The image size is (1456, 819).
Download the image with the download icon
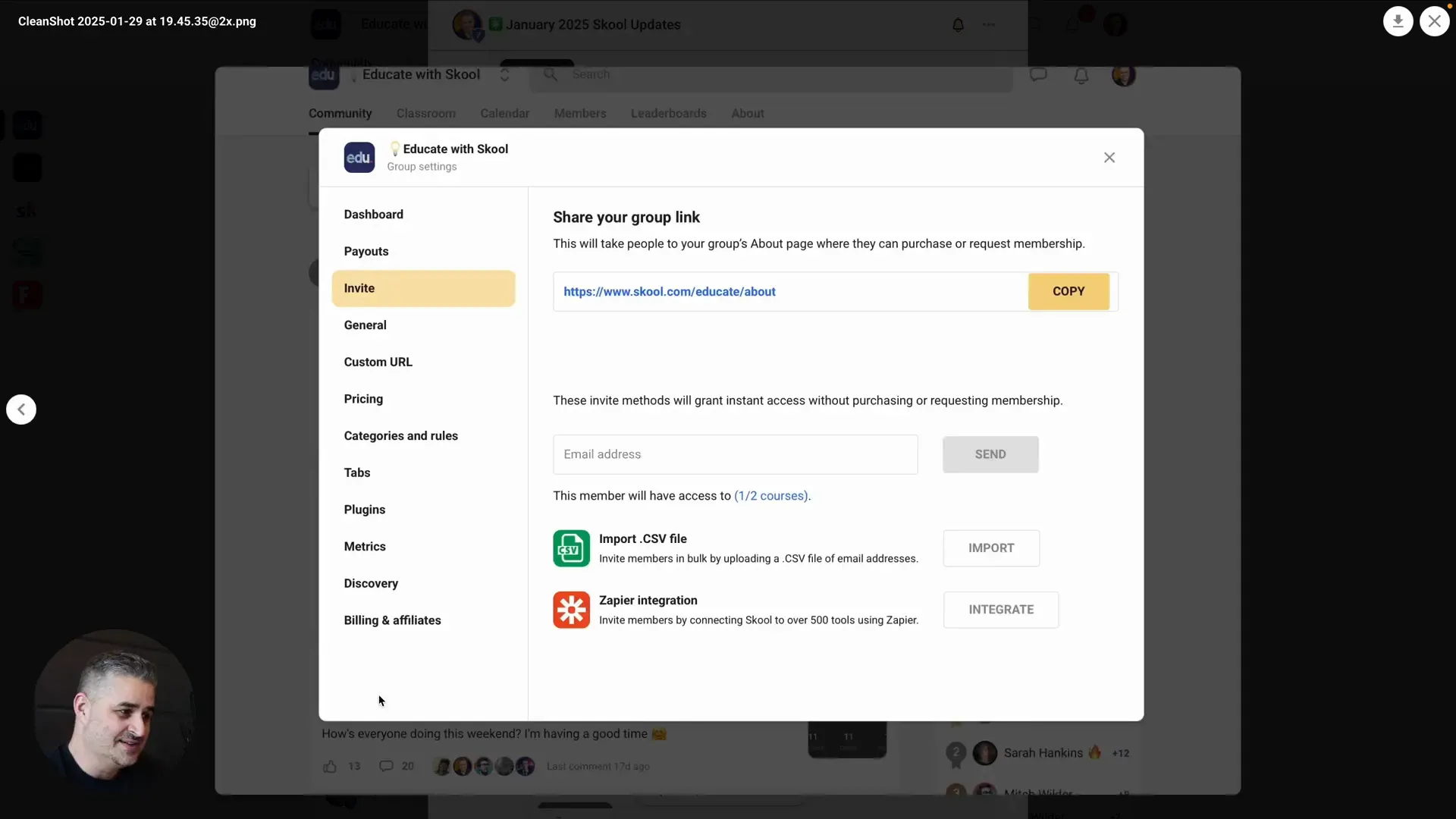pos(1398,21)
